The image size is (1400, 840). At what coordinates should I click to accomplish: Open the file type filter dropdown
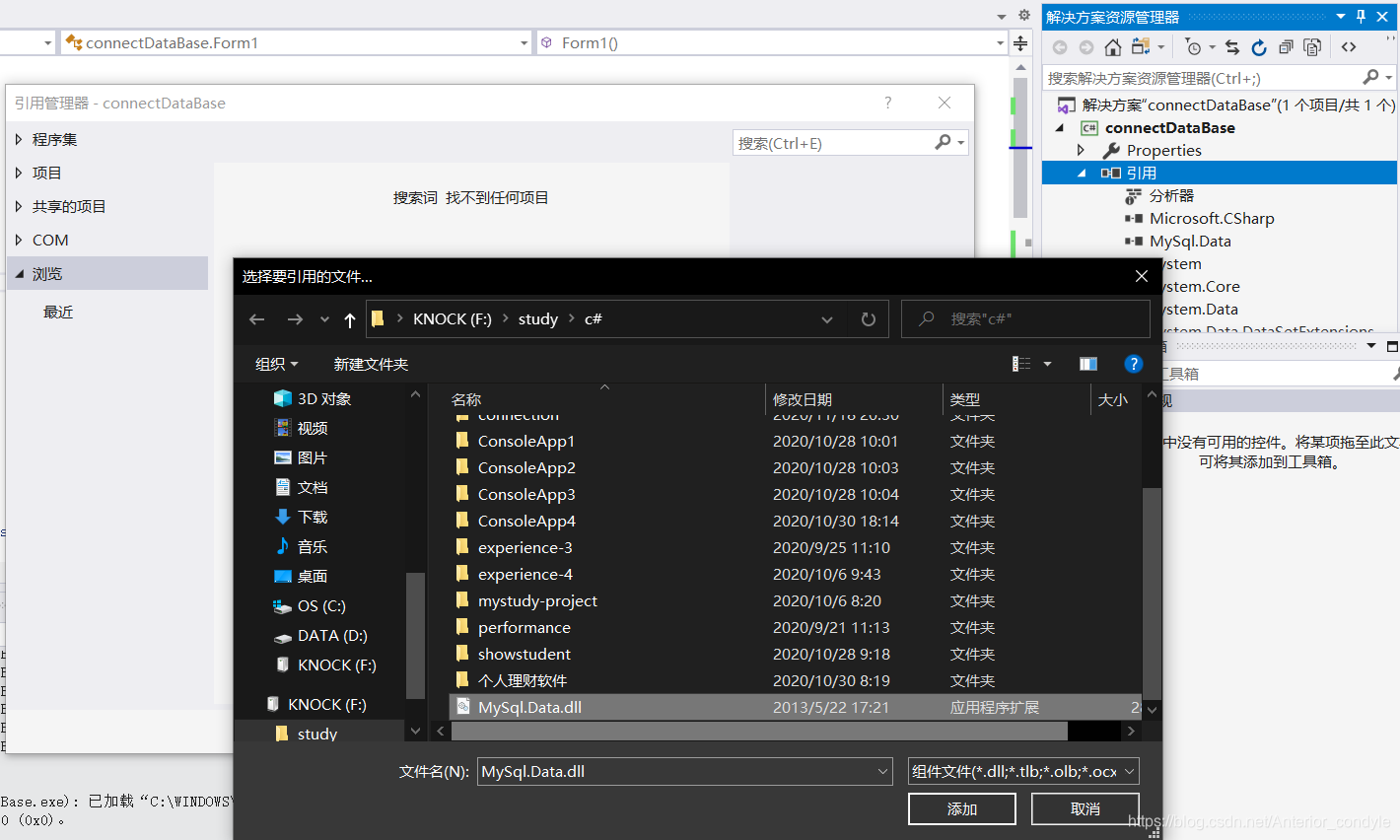1130,772
